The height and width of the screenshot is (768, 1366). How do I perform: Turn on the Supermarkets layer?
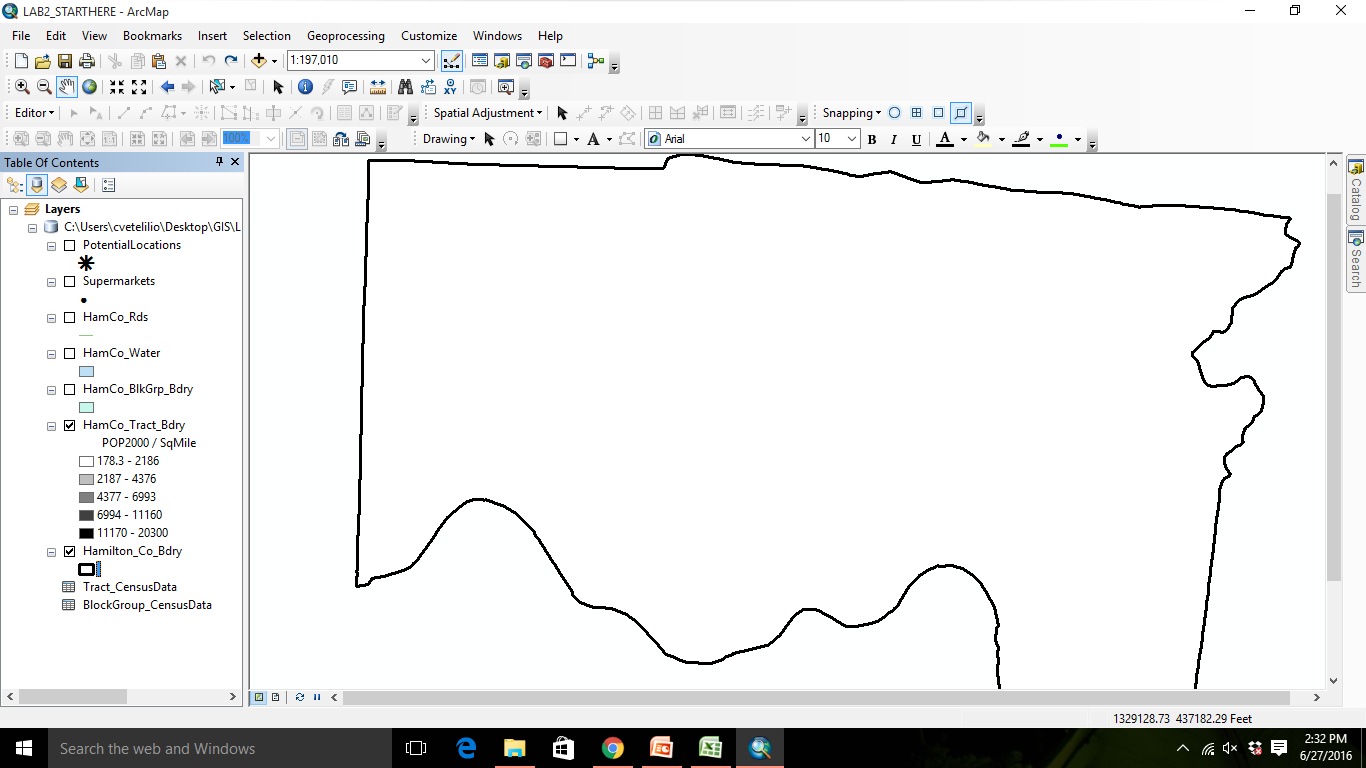[69, 281]
